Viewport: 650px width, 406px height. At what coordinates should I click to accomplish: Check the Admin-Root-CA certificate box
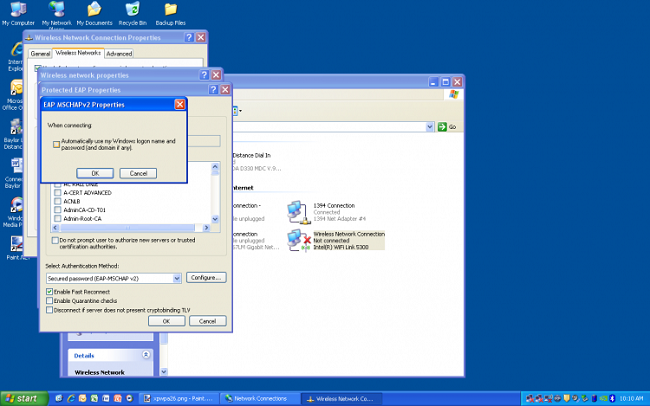[58, 219]
